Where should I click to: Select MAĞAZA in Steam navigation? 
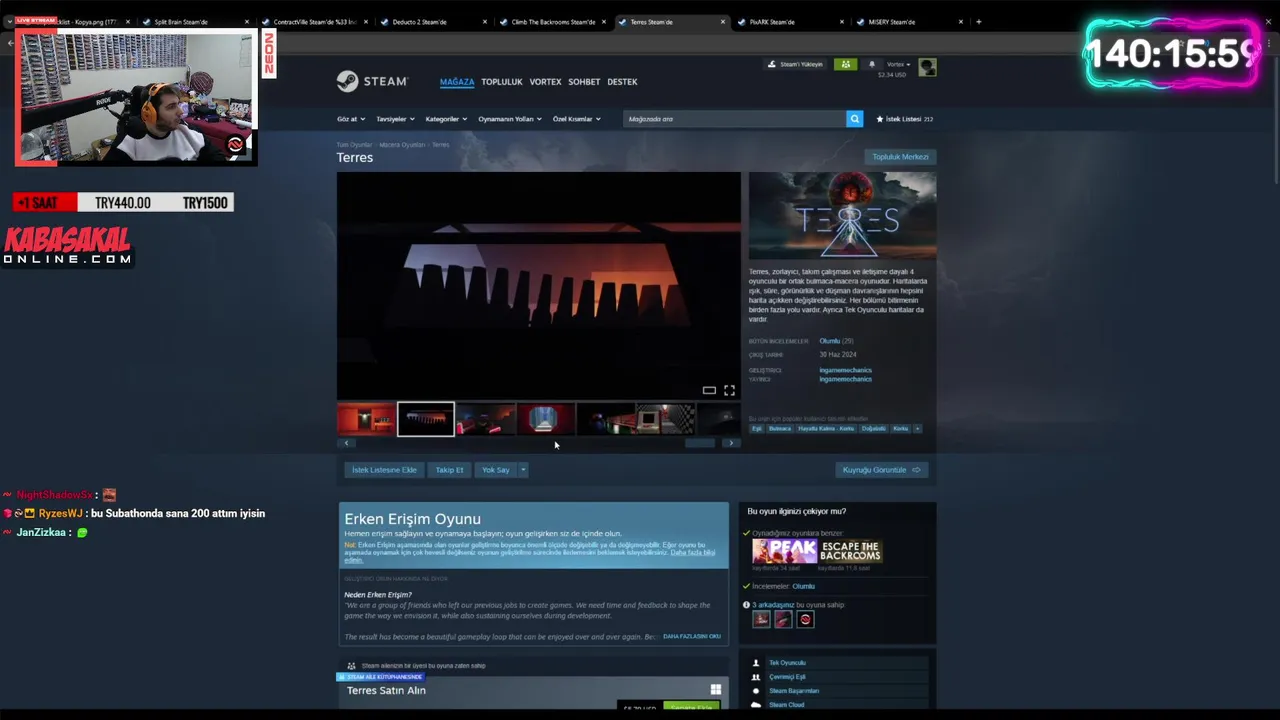pos(457,82)
